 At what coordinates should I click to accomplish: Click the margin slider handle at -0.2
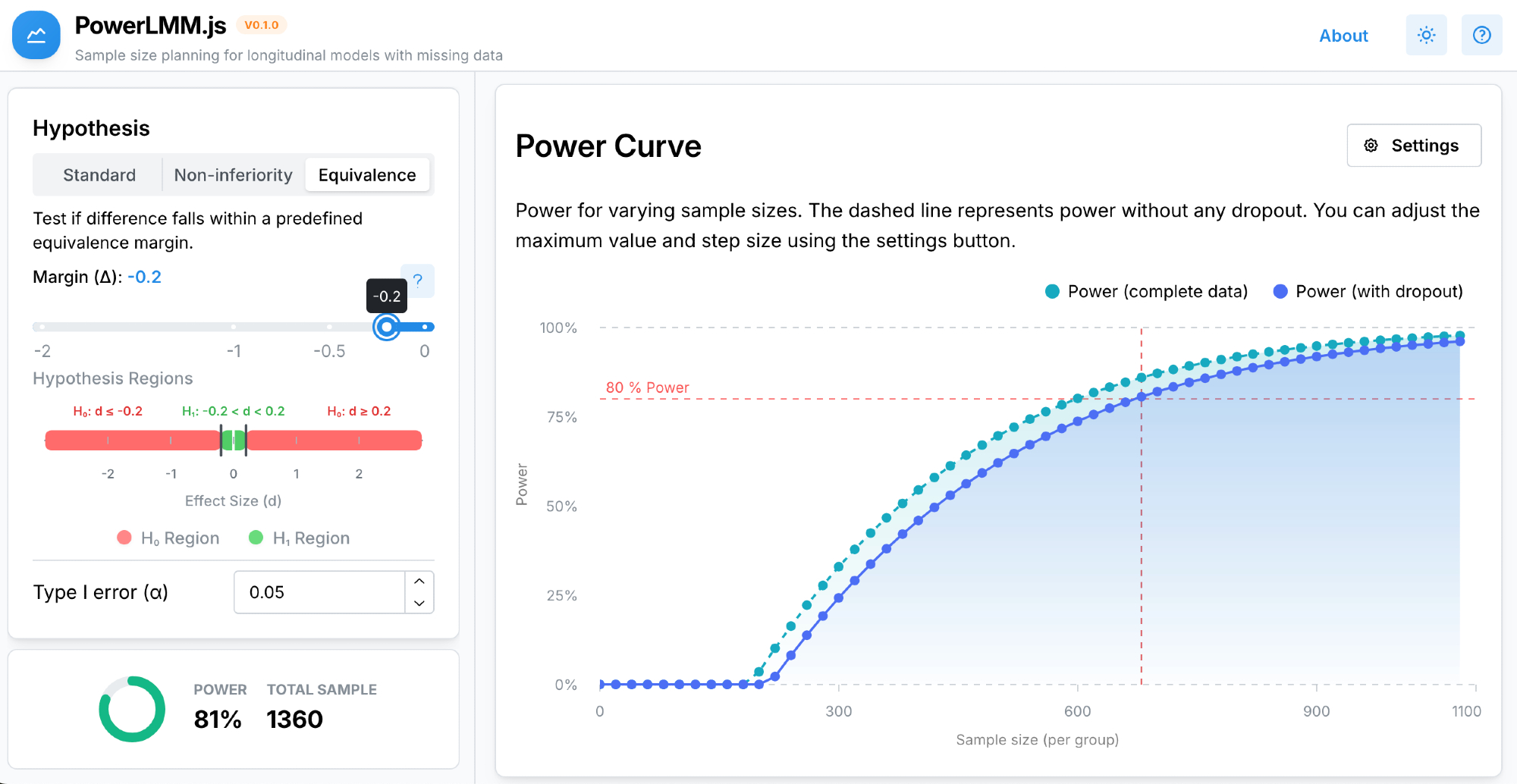[387, 327]
